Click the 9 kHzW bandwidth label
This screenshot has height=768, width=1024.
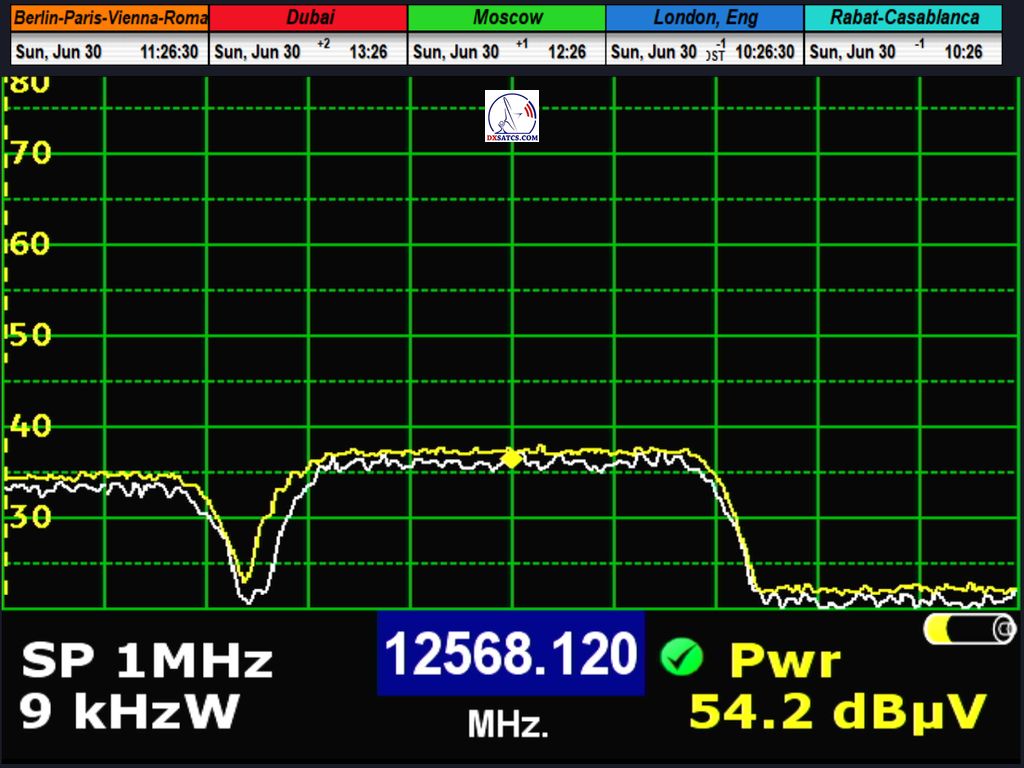pyautogui.click(x=129, y=711)
